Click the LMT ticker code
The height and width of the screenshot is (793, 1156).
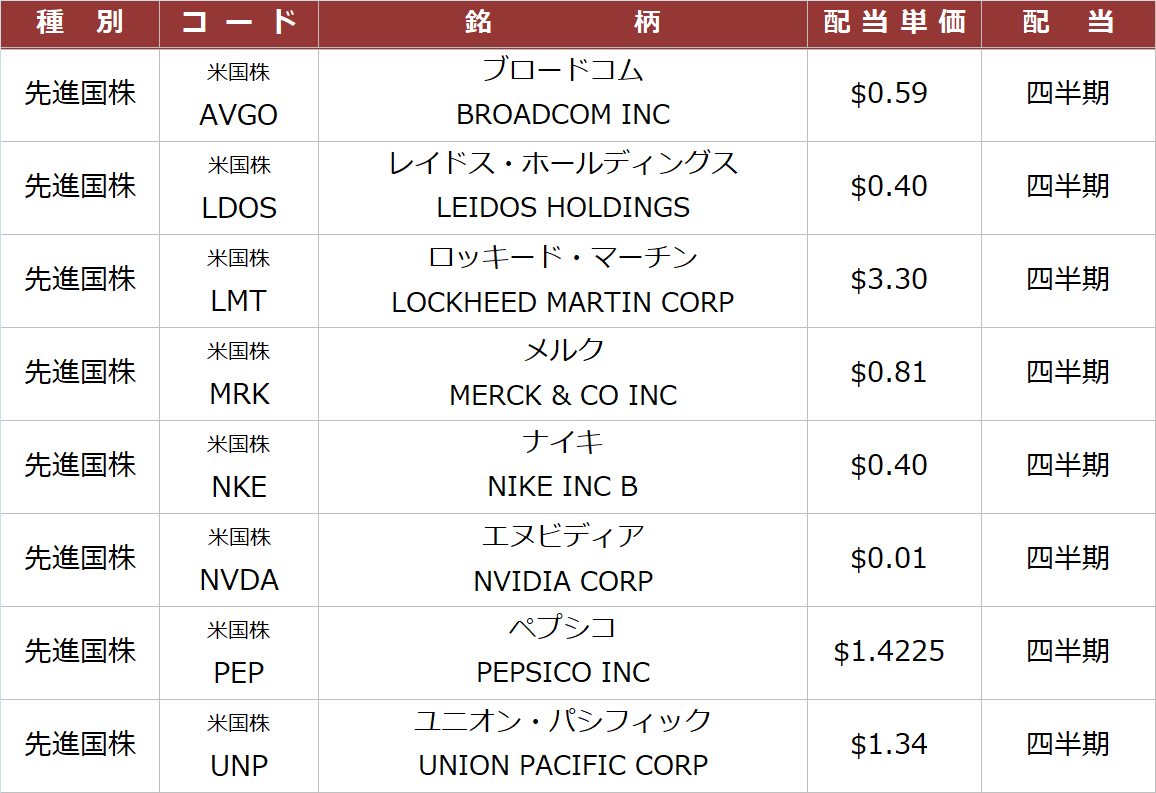pyautogui.click(x=239, y=301)
